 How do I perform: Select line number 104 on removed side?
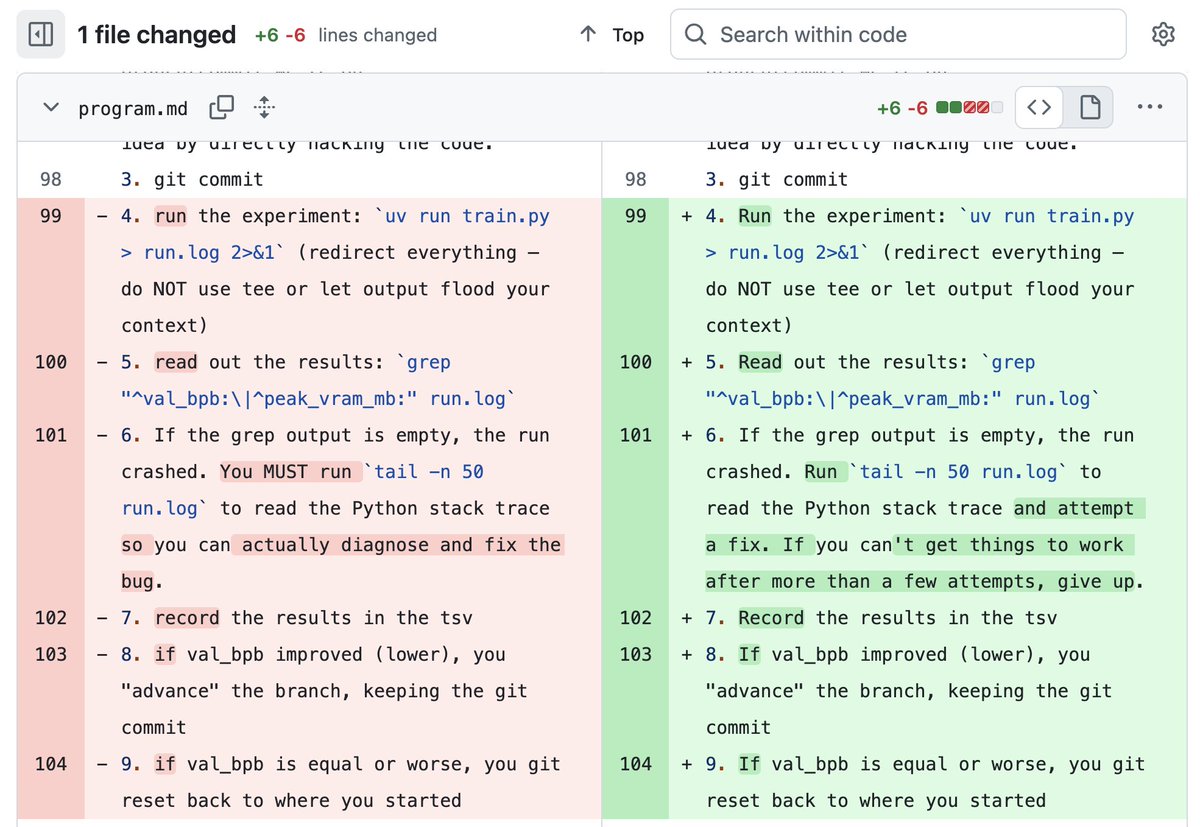click(50, 764)
